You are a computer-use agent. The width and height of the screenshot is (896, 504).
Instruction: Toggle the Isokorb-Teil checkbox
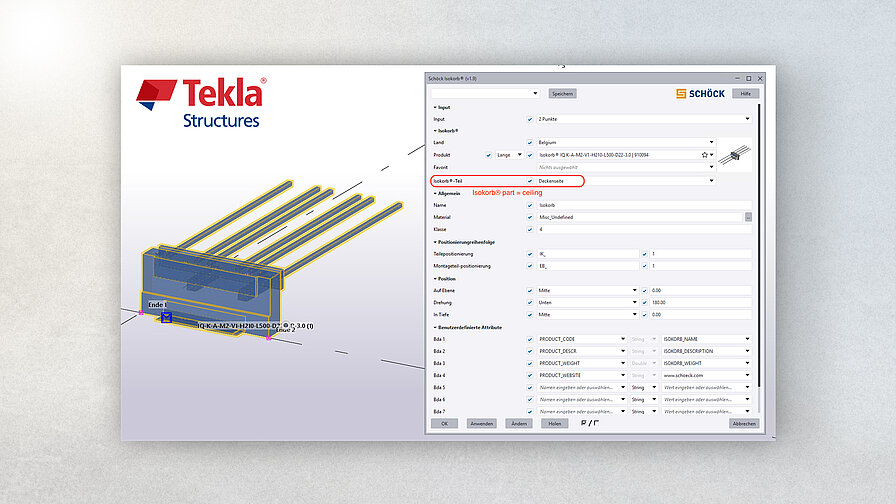(x=530, y=181)
